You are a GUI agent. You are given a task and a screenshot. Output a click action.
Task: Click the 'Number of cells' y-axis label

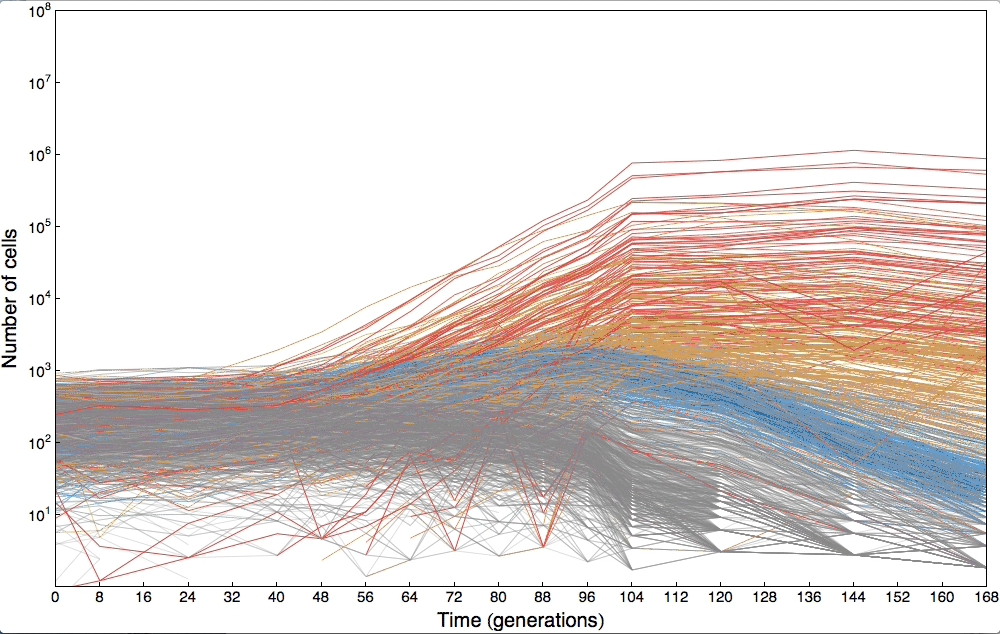(x=11, y=298)
